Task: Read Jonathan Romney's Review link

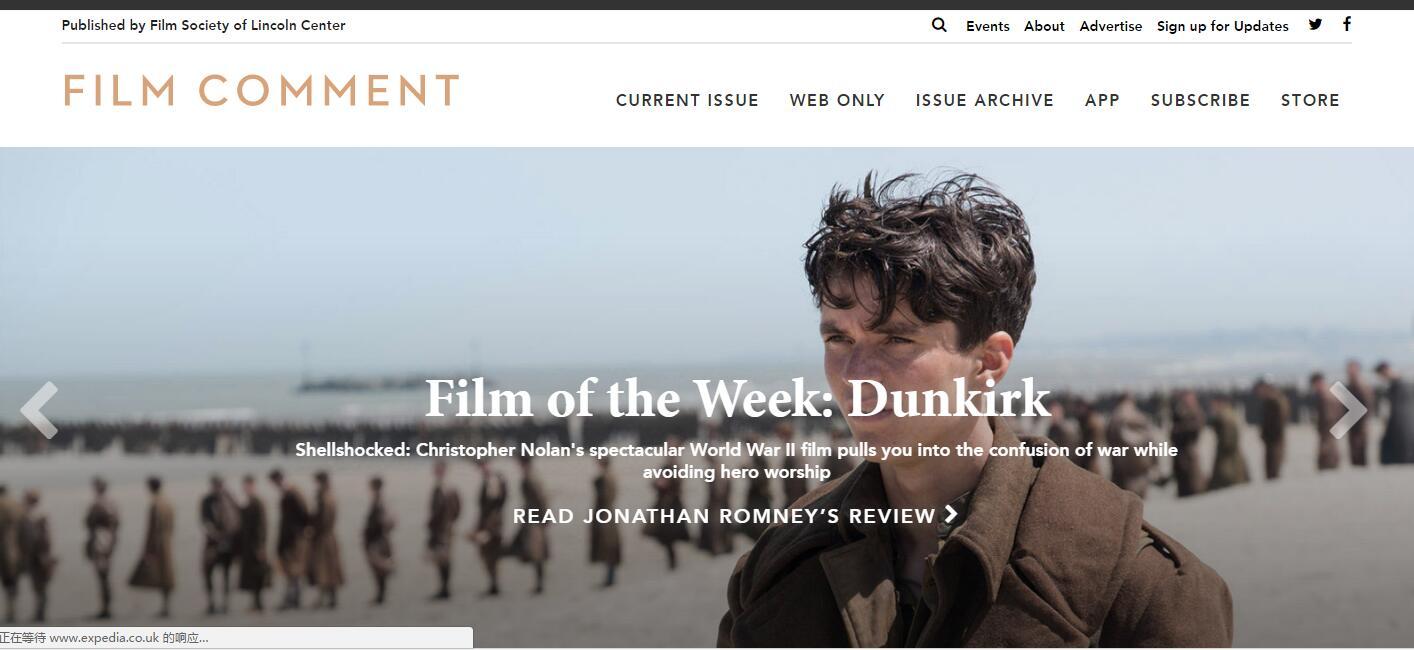Action: pos(724,516)
